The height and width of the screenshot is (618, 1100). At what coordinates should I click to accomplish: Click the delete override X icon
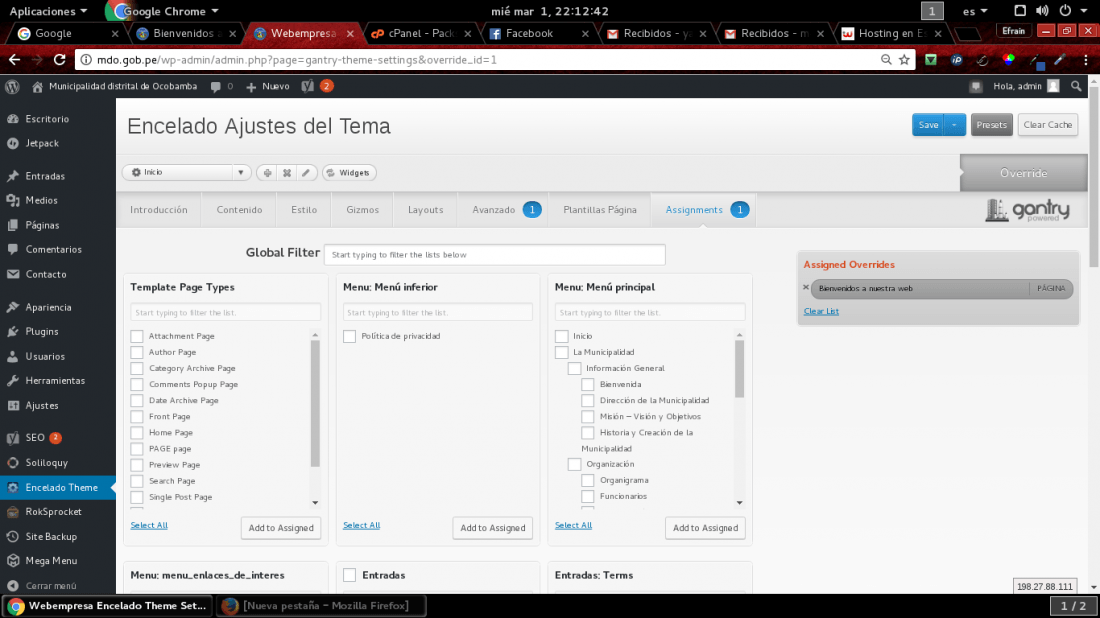pos(287,173)
